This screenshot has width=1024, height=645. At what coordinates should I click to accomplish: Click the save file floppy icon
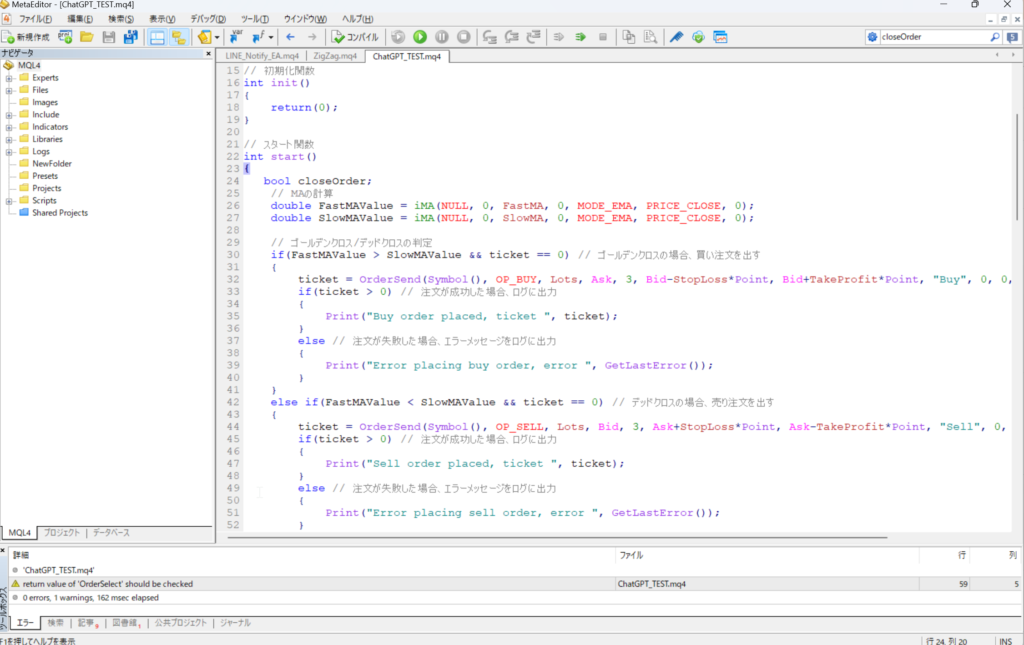108,37
